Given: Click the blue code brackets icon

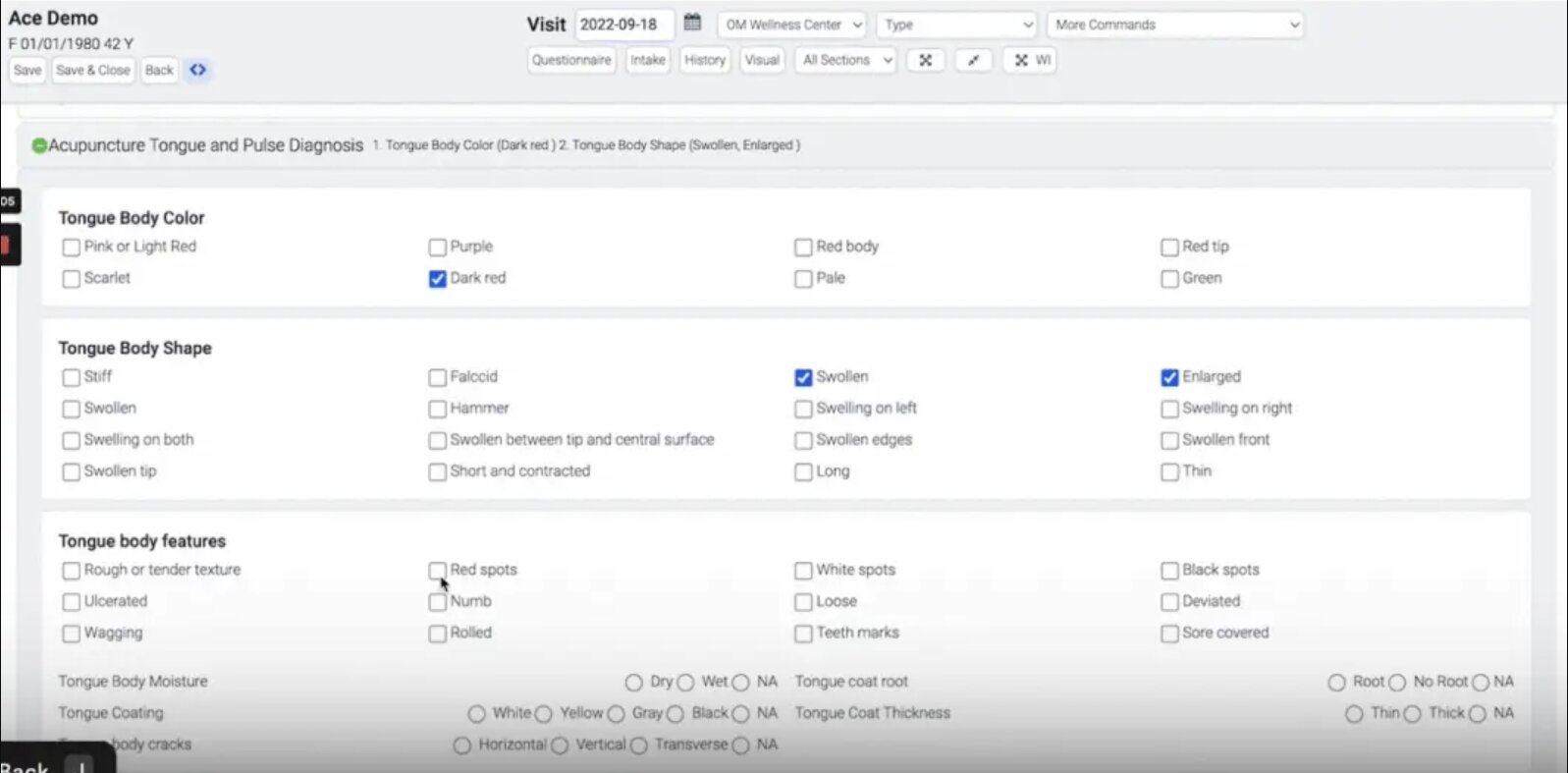Looking at the screenshot, I should (x=197, y=70).
